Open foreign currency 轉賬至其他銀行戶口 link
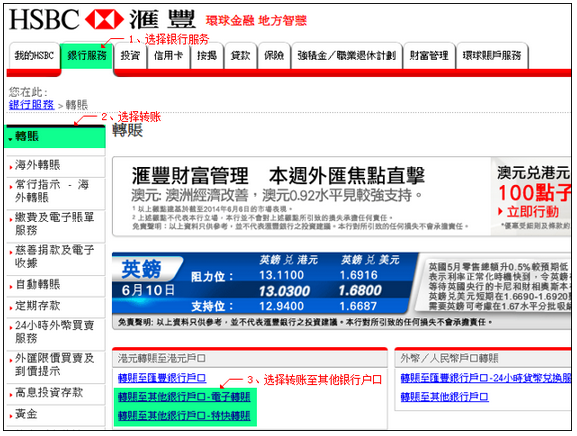 [x=445, y=397]
